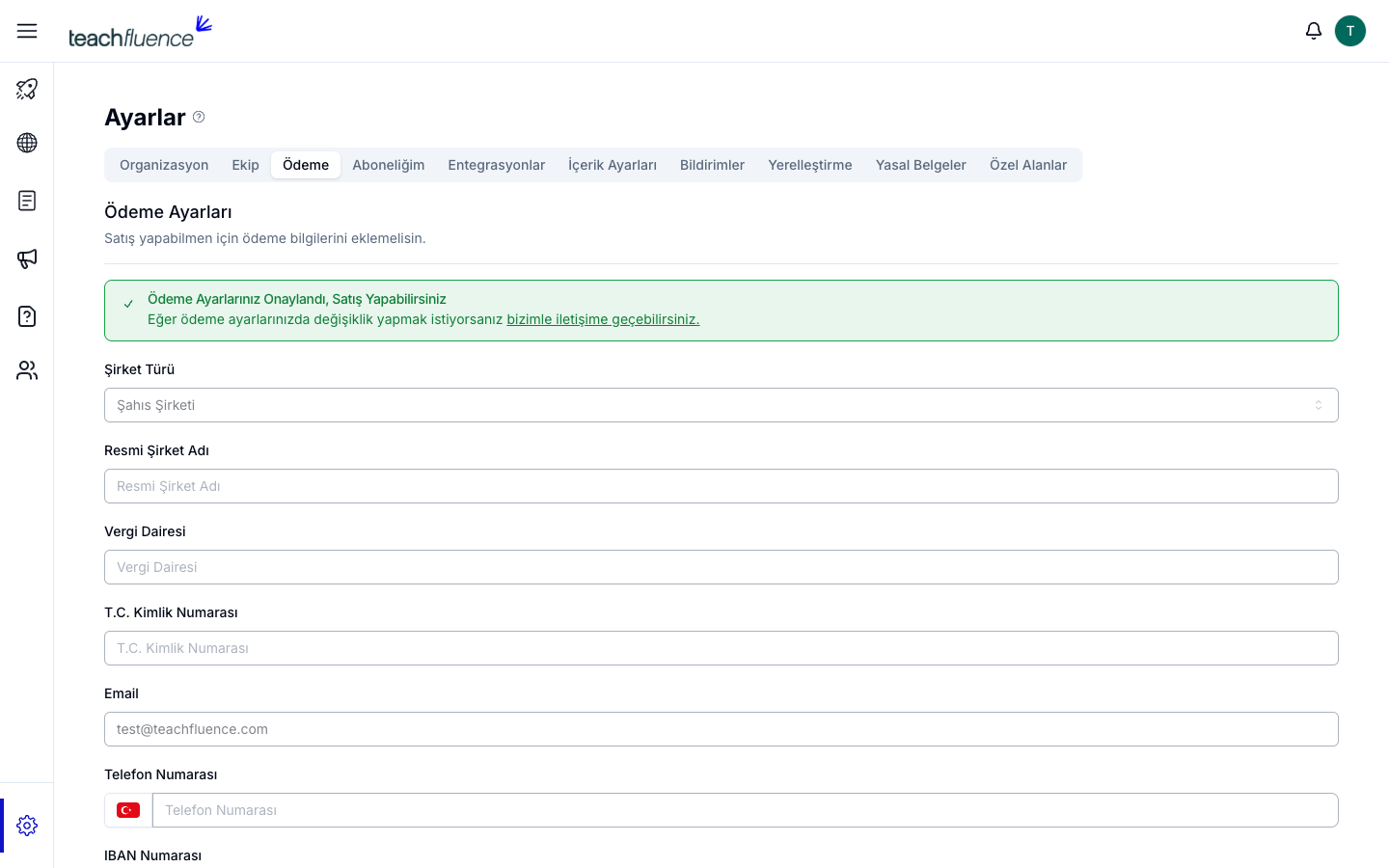Open the rocket icon in sidebar
Screen dimensions: 1389x868
point(27,89)
